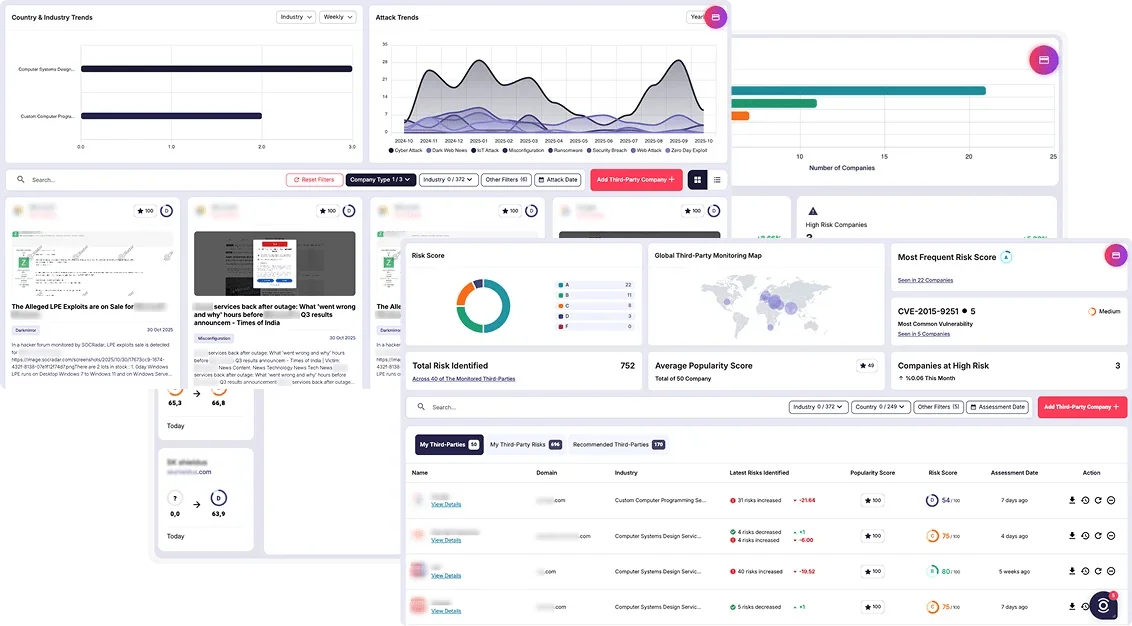Switch to list view in the news window
Viewport: 1132px width, 626px height.
pos(717,180)
